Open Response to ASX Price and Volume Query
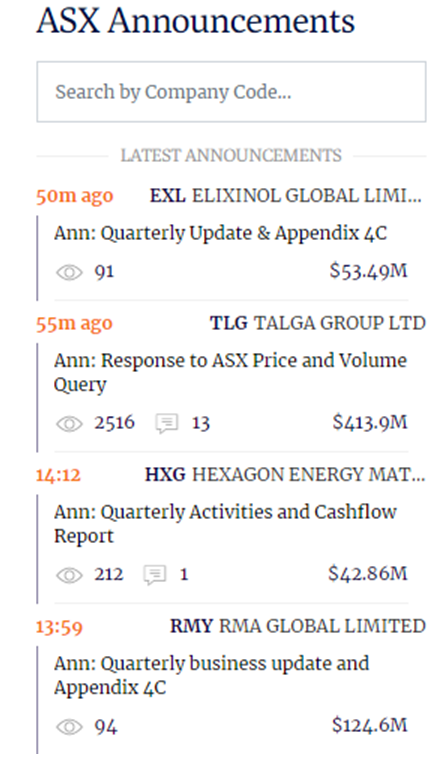The width and height of the screenshot is (435, 766). coord(230,372)
